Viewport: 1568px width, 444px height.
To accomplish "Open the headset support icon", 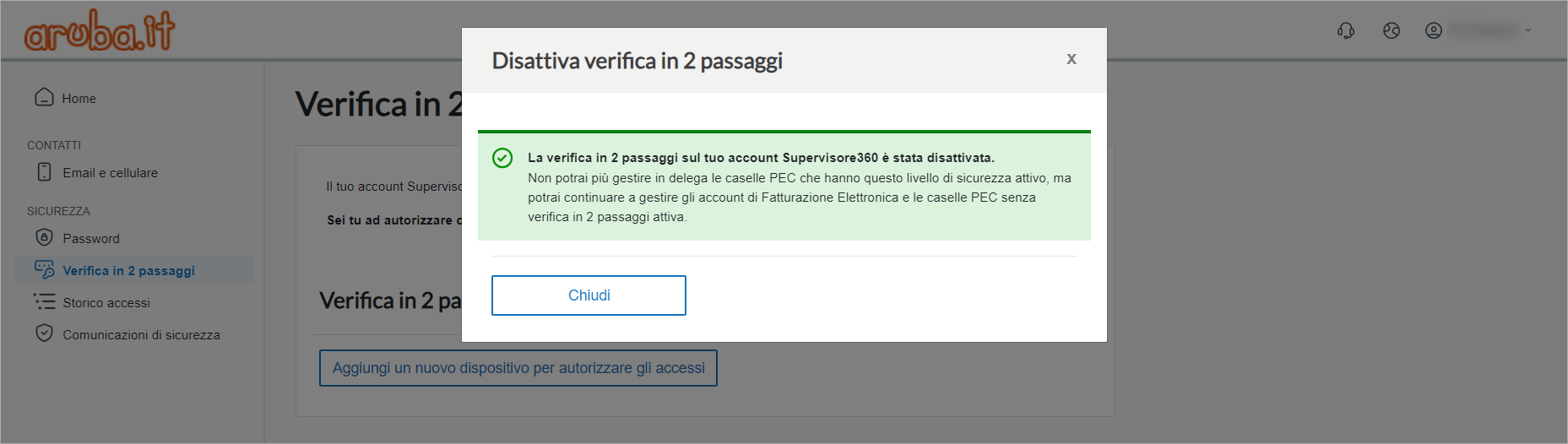I will click(1346, 30).
